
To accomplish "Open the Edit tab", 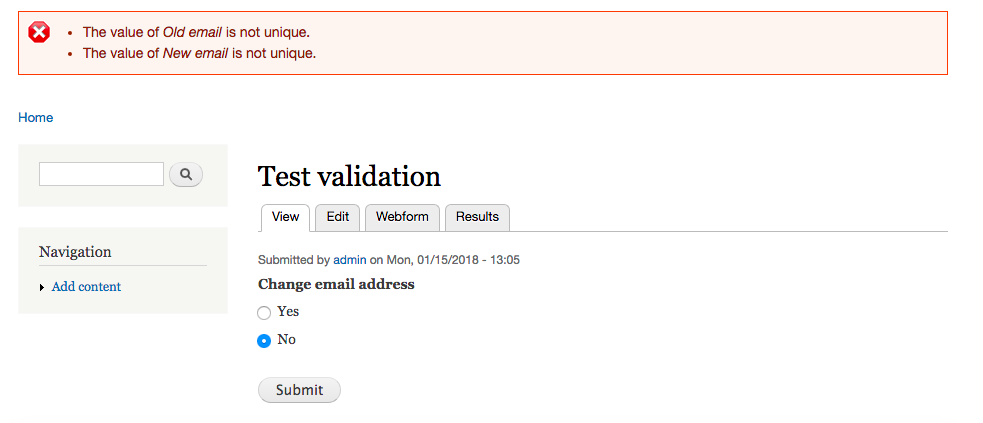I will [x=337, y=217].
